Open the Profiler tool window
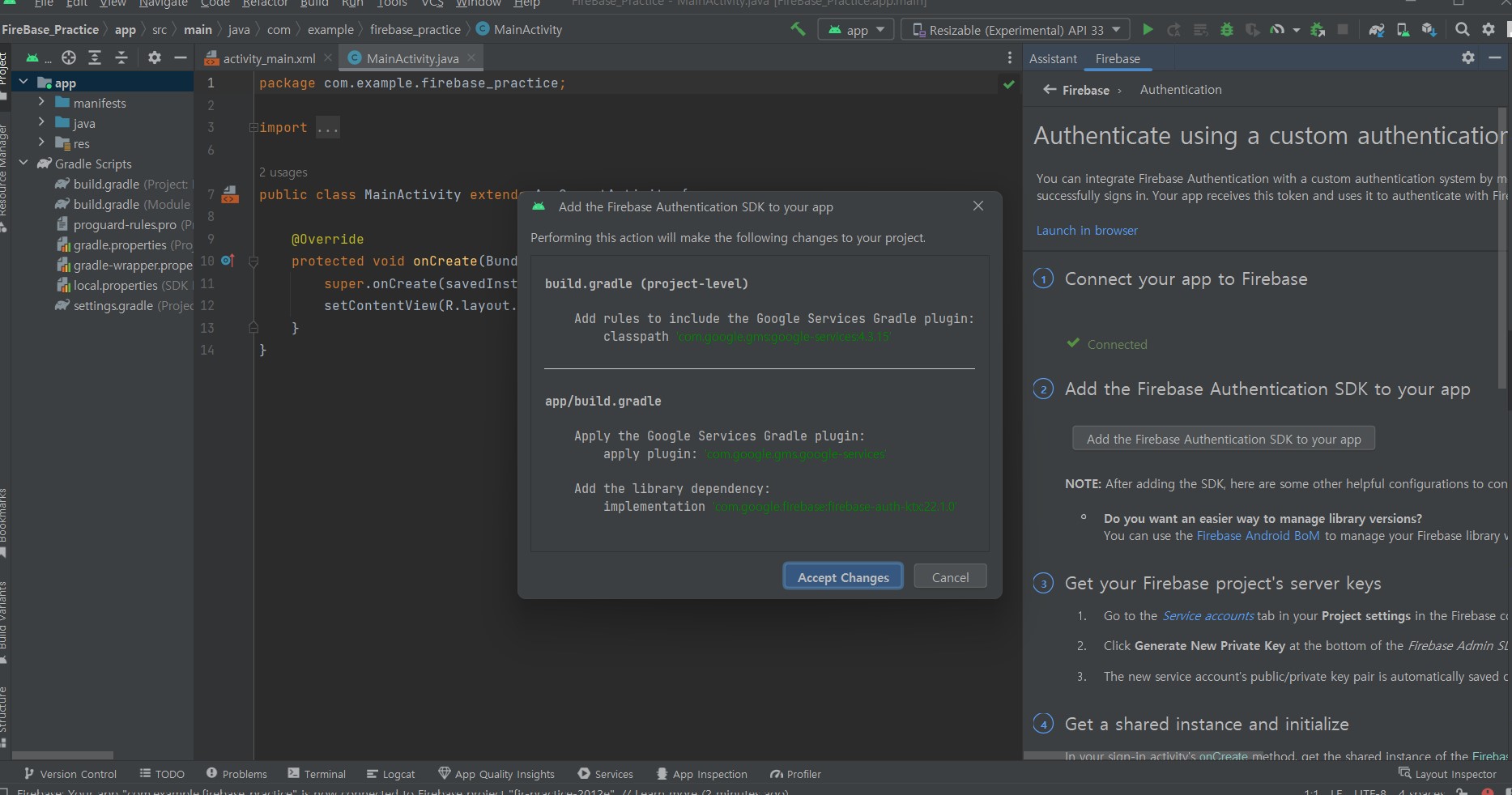 (795, 774)
